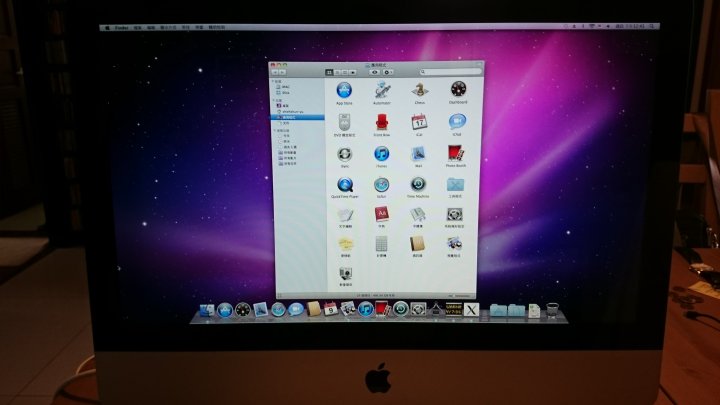The height and width of the screenshot is (405, 720).
Task: Select the Image Capture application icon
Action: pos(346,274)
